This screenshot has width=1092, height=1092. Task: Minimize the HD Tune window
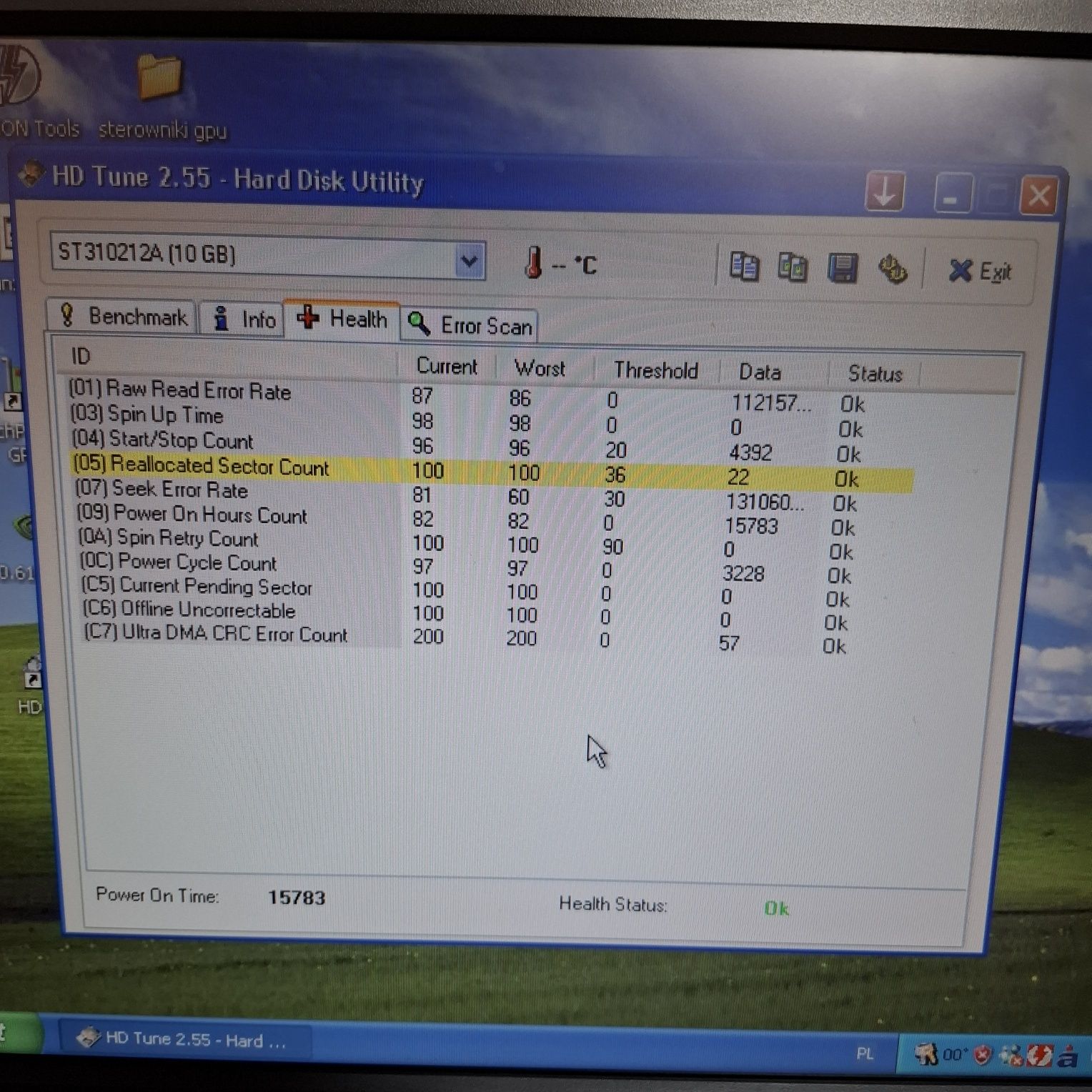[953, 194]
